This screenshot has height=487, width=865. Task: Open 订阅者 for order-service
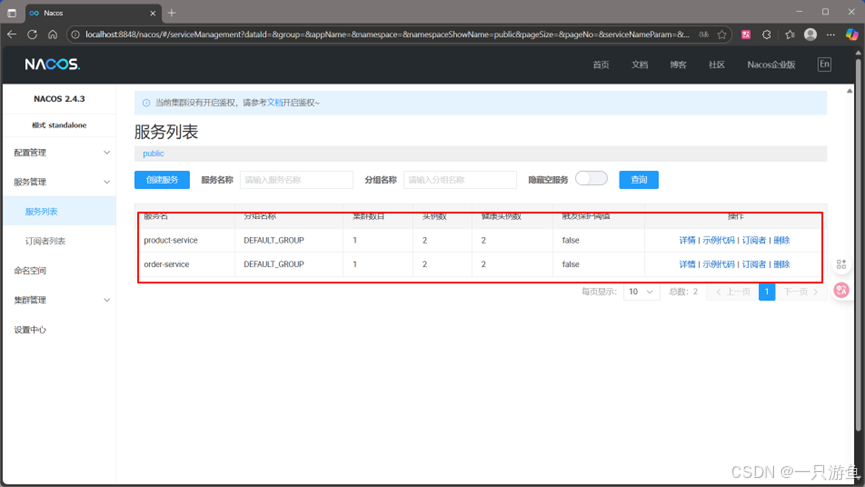754,264
